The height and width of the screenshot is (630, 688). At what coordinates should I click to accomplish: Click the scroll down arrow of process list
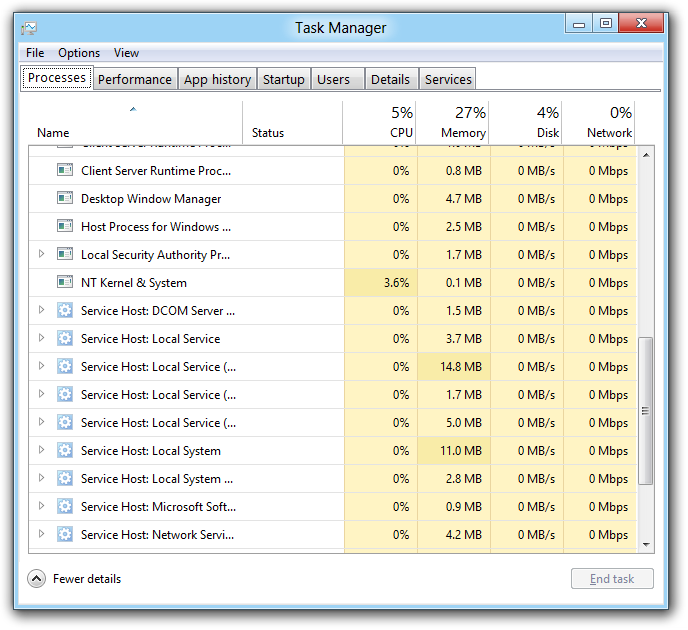646,545
